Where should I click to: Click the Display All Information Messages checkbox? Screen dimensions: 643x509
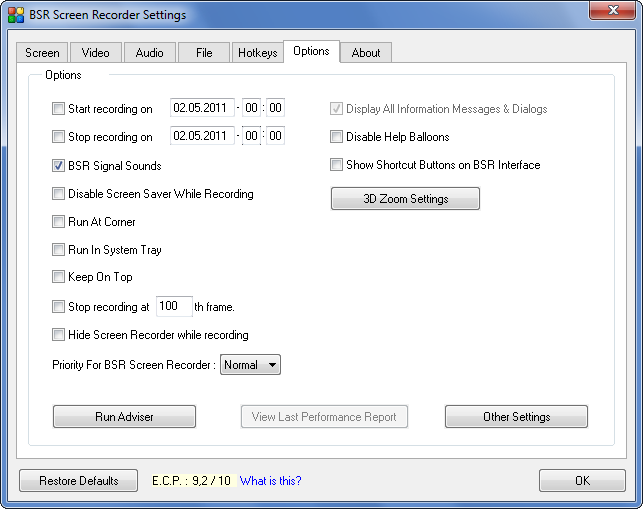tap(336, 109)
